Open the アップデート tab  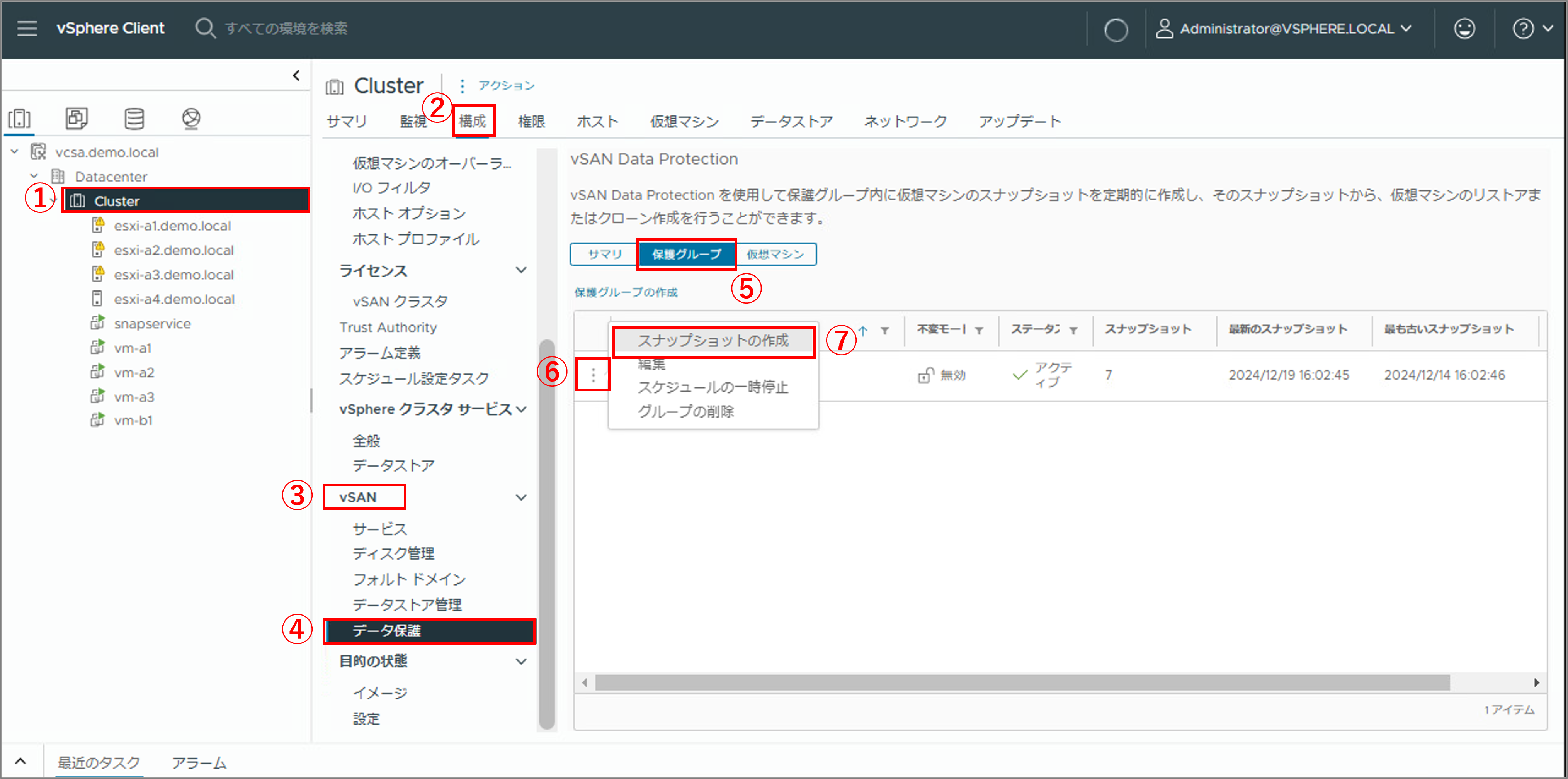click(1020, 122)
